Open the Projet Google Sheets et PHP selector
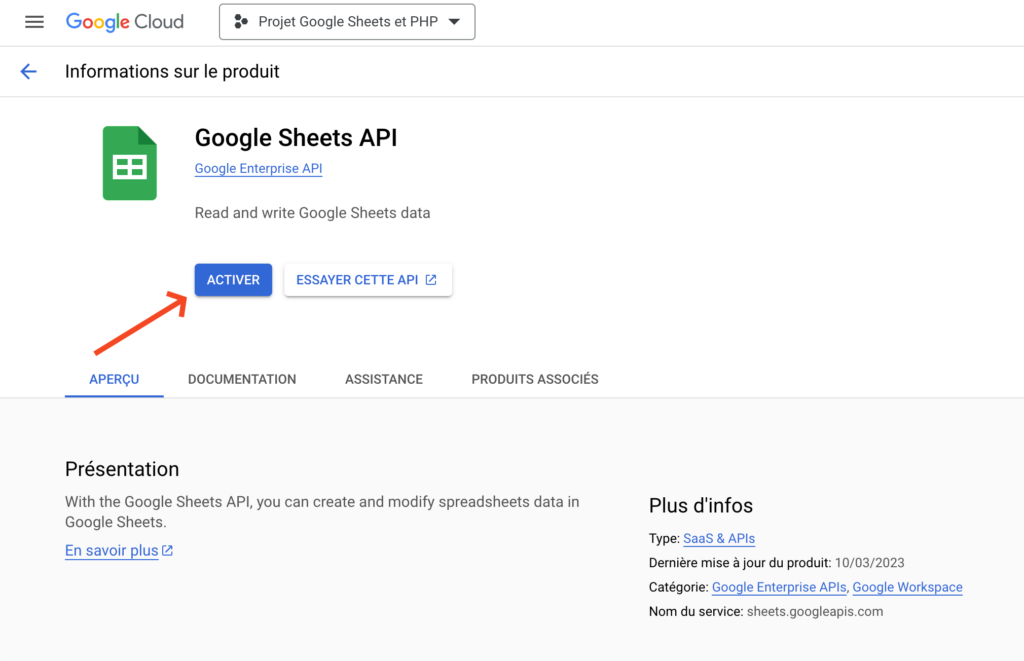The width and height of the screenshot is (1024, 661). 347,22
